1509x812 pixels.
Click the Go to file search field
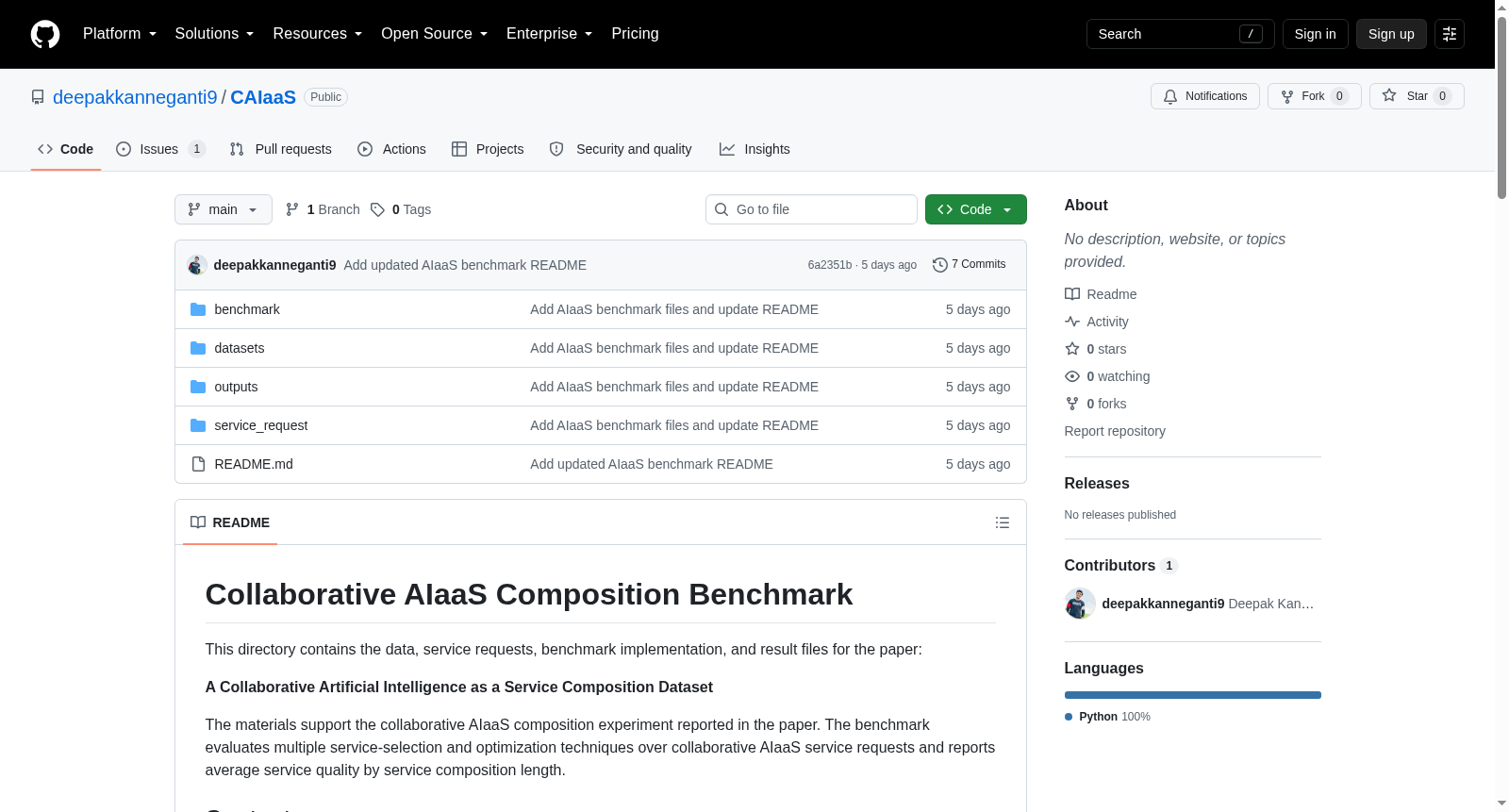(x=811, y=209)
